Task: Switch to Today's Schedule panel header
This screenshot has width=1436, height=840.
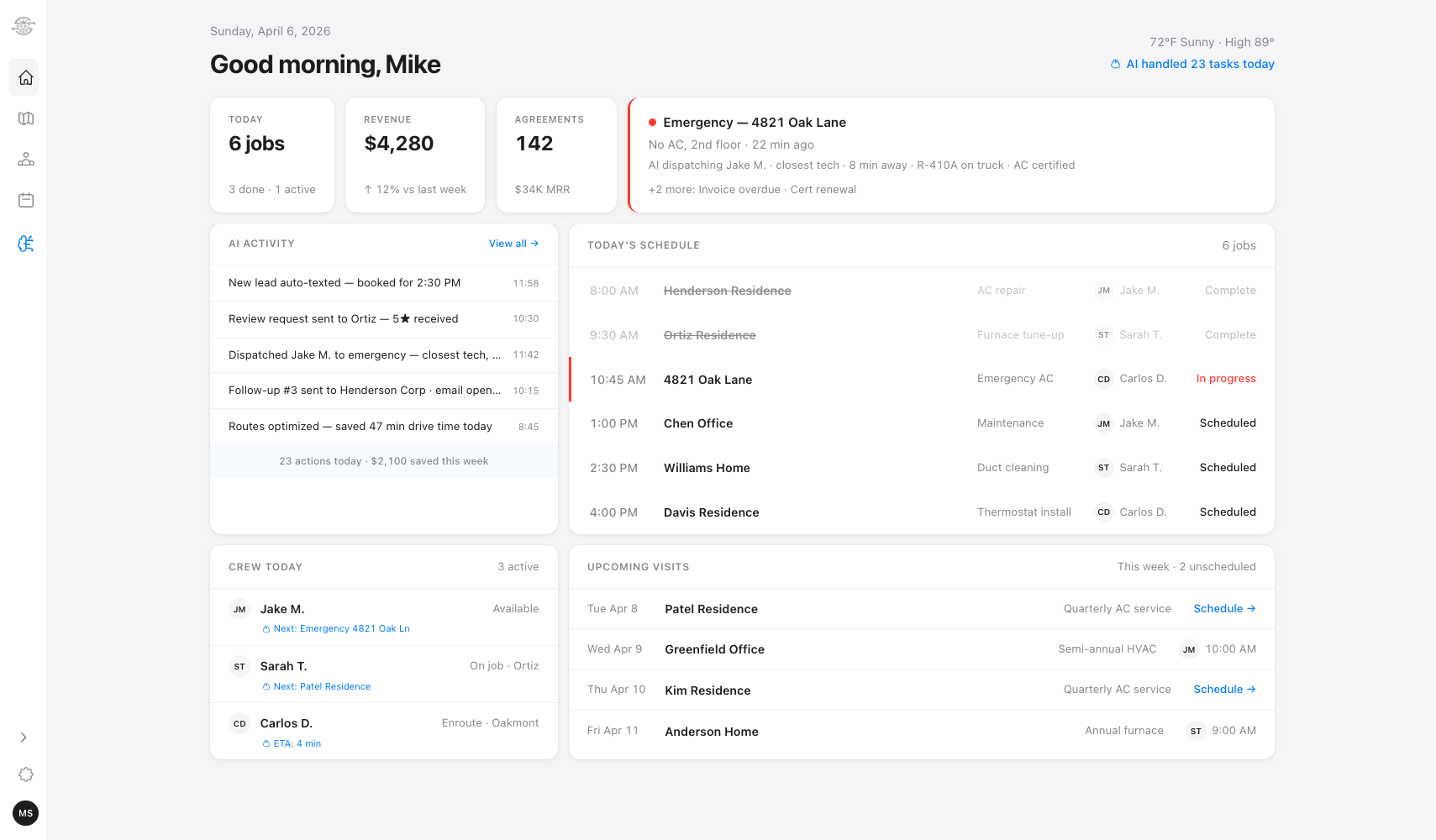Action: tap(644, 245)
